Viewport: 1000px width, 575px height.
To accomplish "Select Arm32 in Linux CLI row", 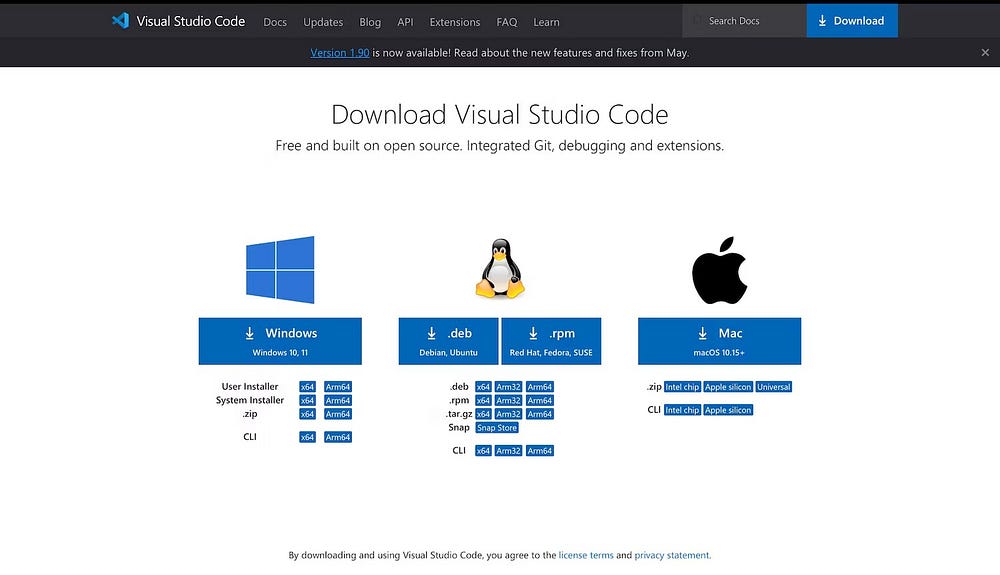I will click(x=508, y=451).
